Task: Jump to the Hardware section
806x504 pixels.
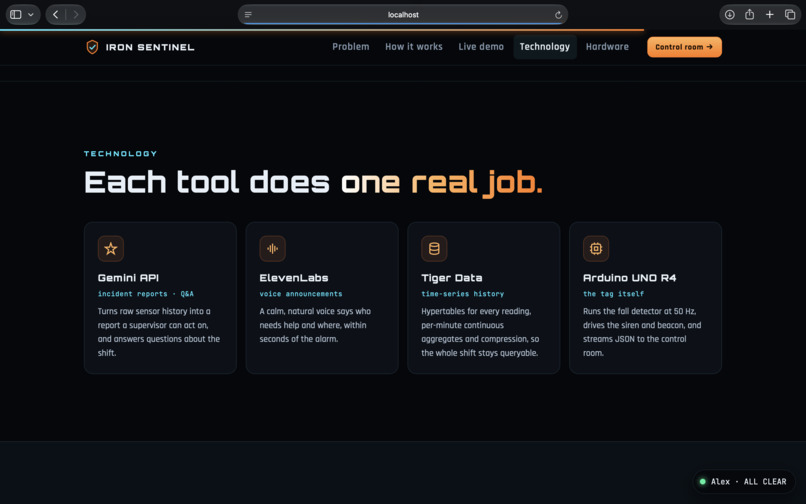Action: pyautogui.click(x=607, y=47)
